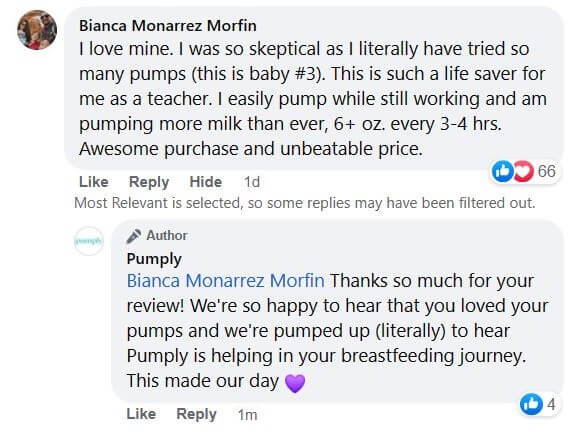577x433 pixels.
Task: Reply to Bianca's comment
Action: [149, 182]
